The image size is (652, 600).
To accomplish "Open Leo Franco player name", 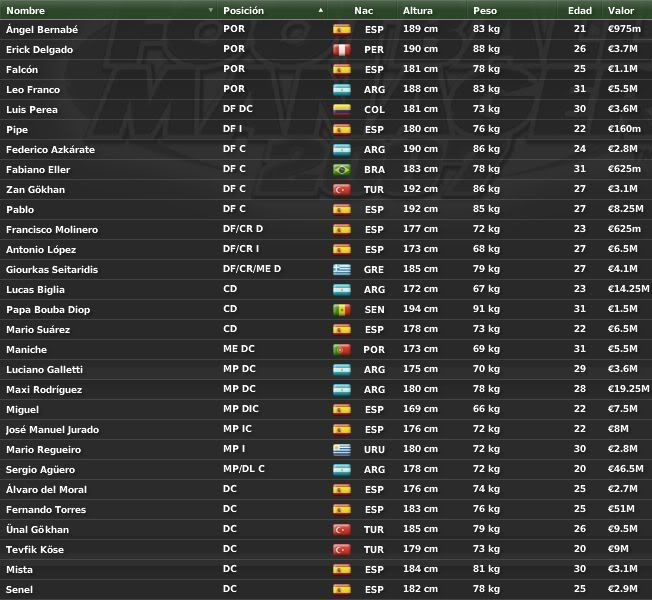I will [x=33, y=89].
